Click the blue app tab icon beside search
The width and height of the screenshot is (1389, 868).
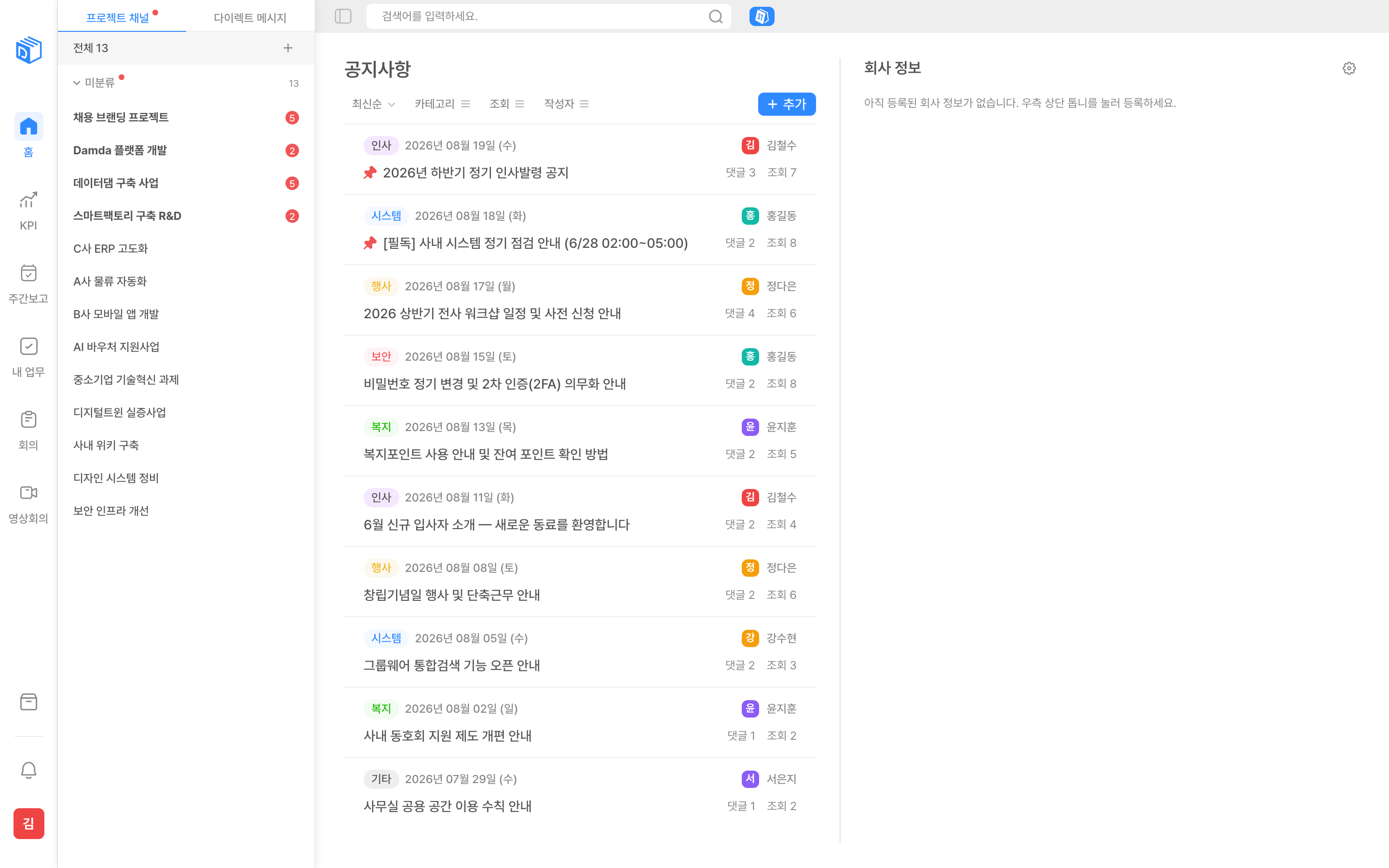pyautogui.click(x=762, y=16)
